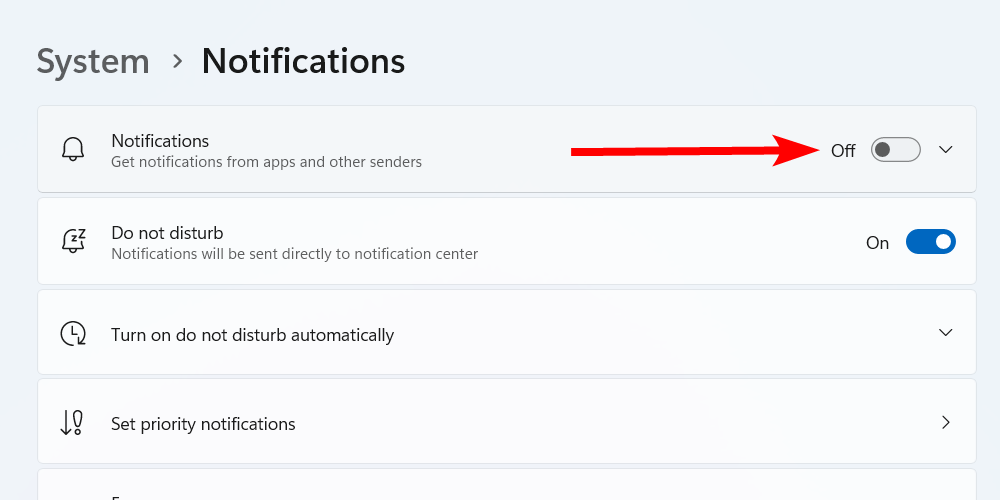Click the Set priority notifications text
Screen dimensions: 1000x500
click(x=203, y=424)
